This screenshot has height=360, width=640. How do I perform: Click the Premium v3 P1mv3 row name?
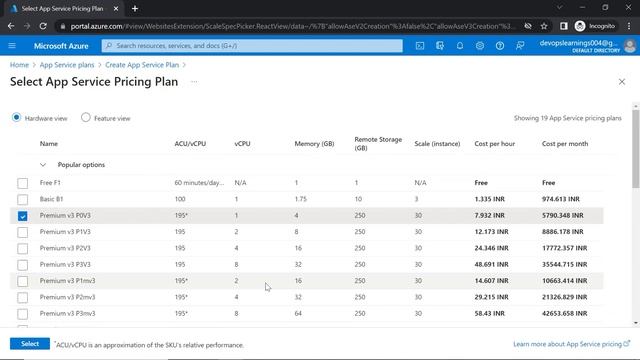point(67,281)
